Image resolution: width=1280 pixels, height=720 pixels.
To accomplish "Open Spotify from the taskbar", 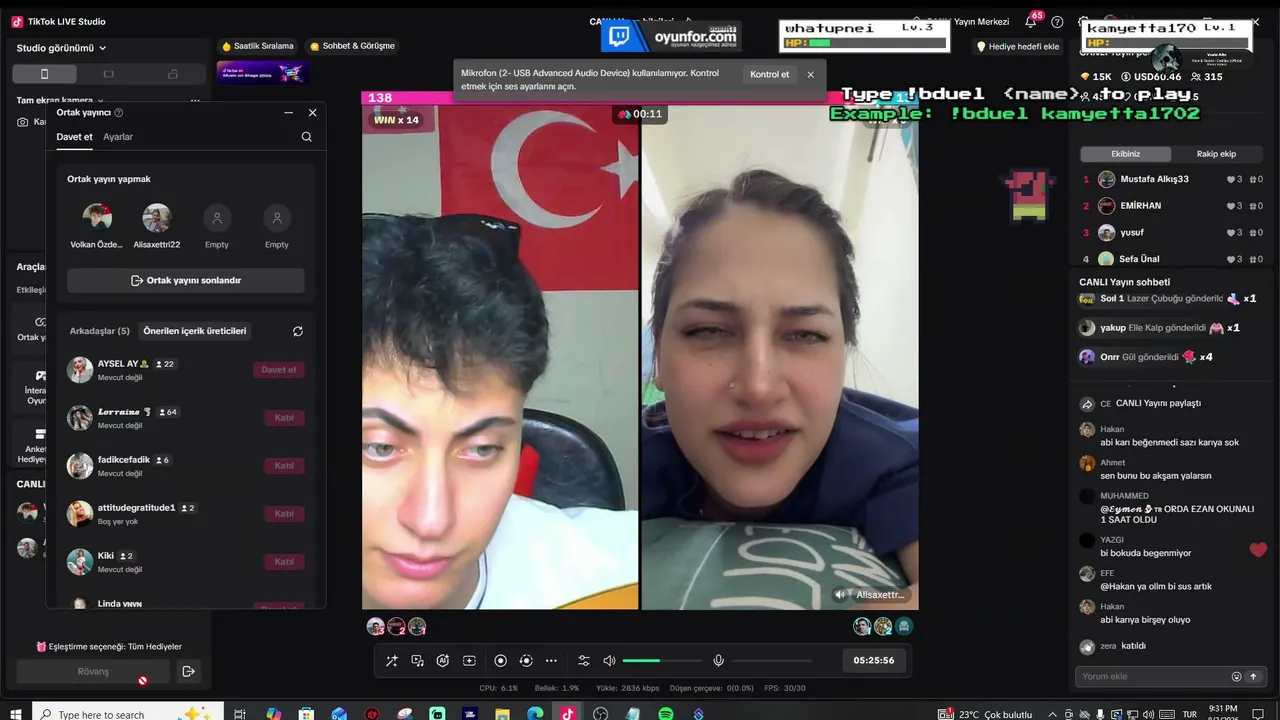I will click(666, 714).
